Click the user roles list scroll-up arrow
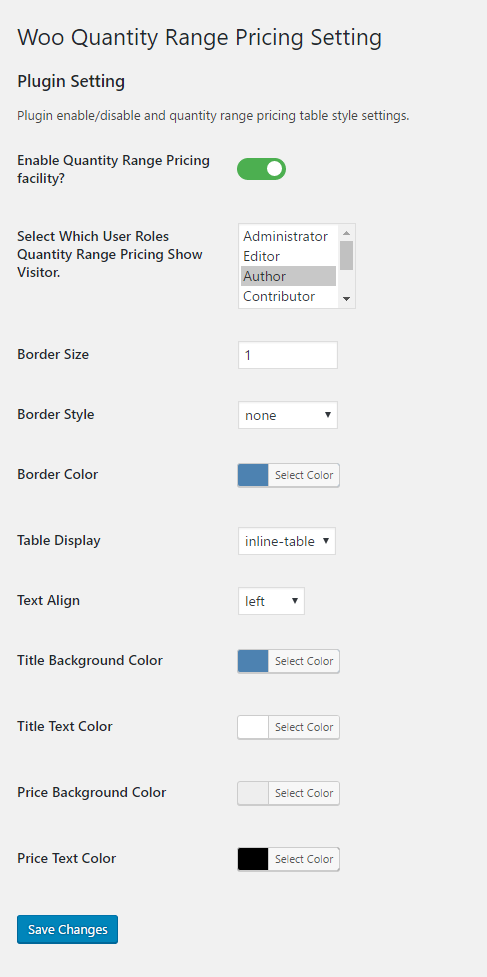 point(346,232)
